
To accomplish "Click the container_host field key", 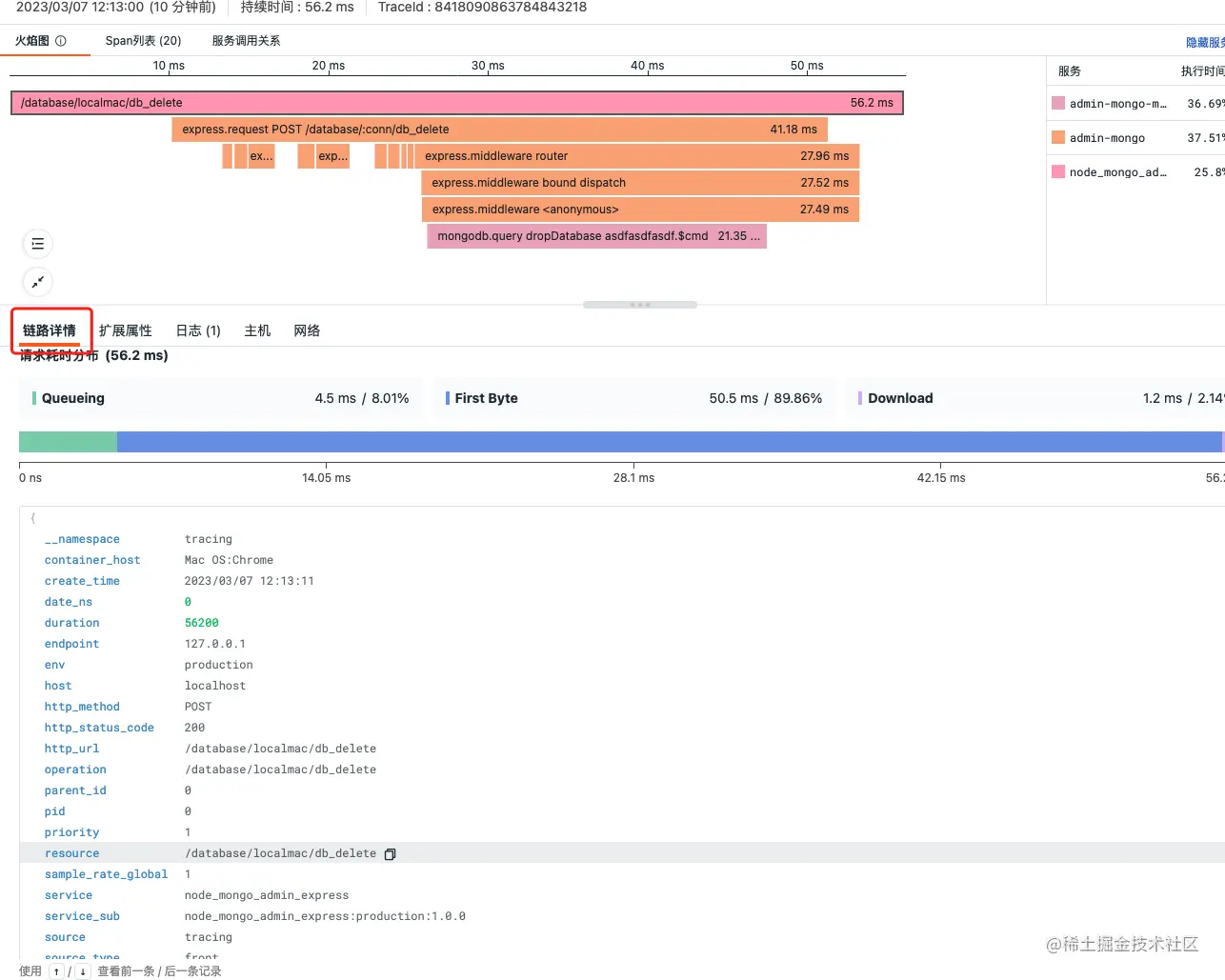I will [x=92, y=560].
